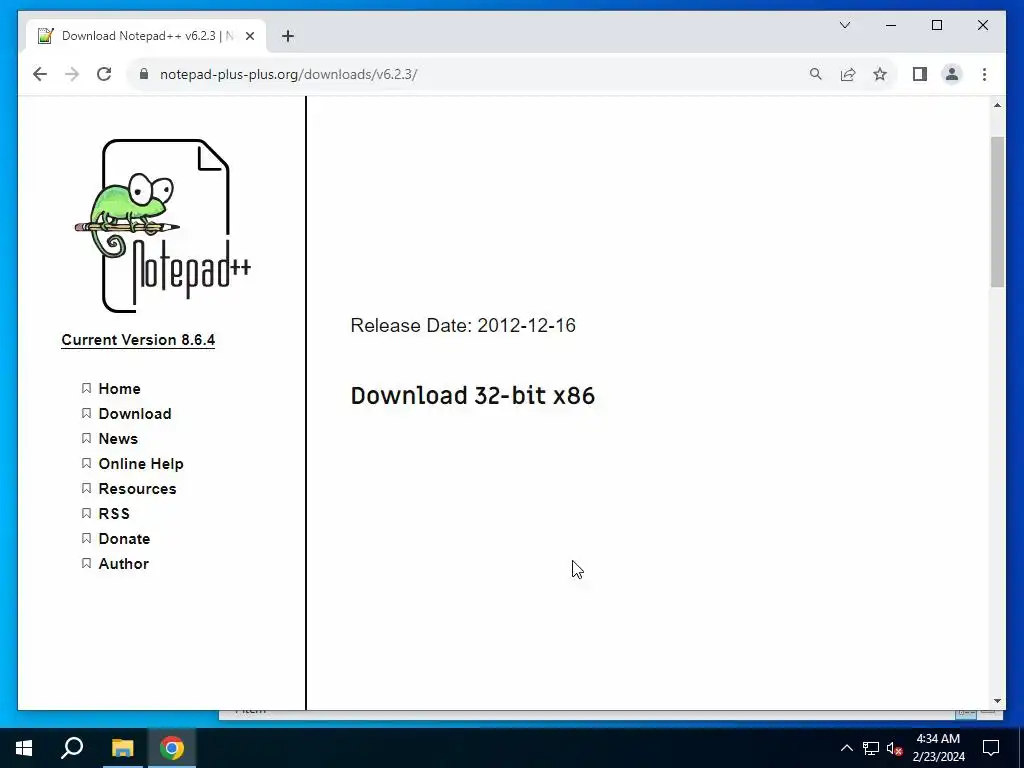The width and height of the screenshot is (1024, 768).
Task: Click the Notepad++ chameleon logo
Action: (163, 226)
